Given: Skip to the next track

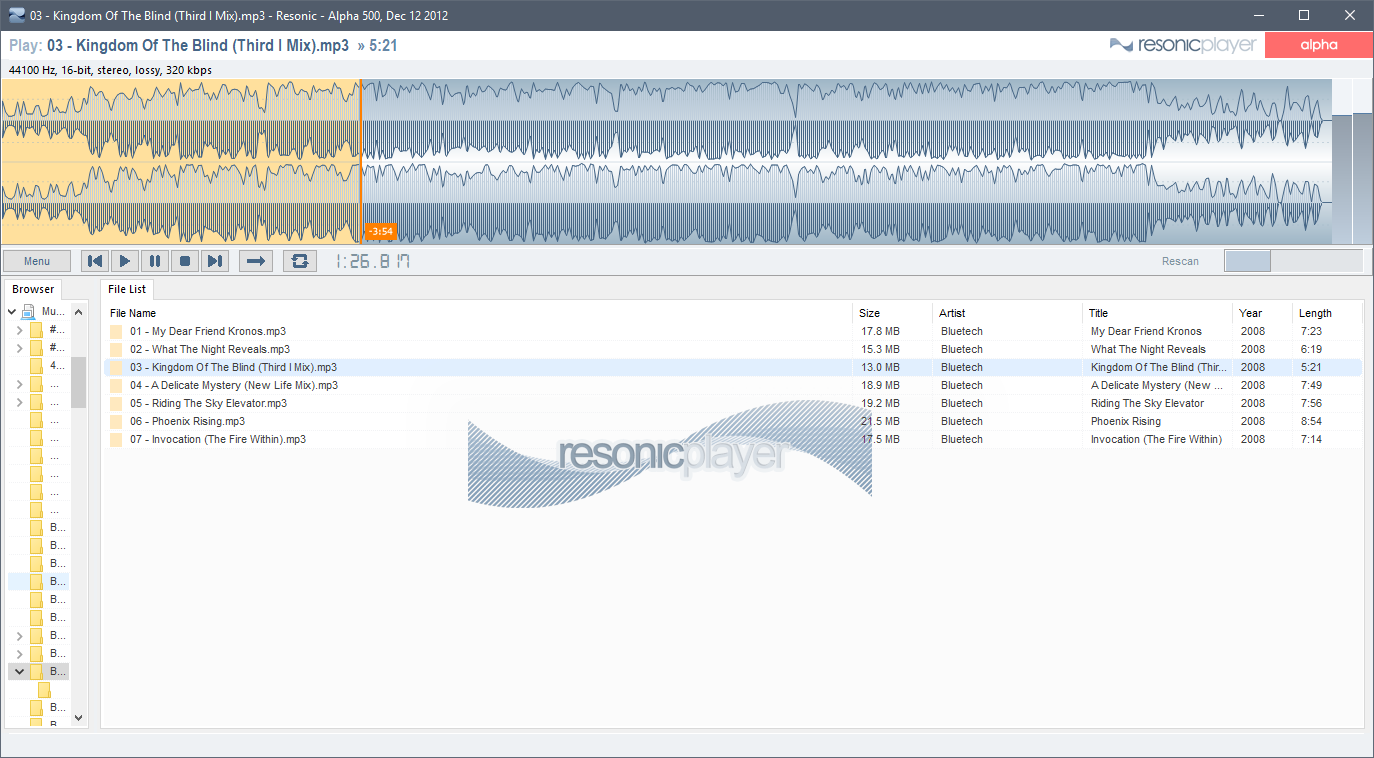Looking at the screenshot, I should point(215,261).
